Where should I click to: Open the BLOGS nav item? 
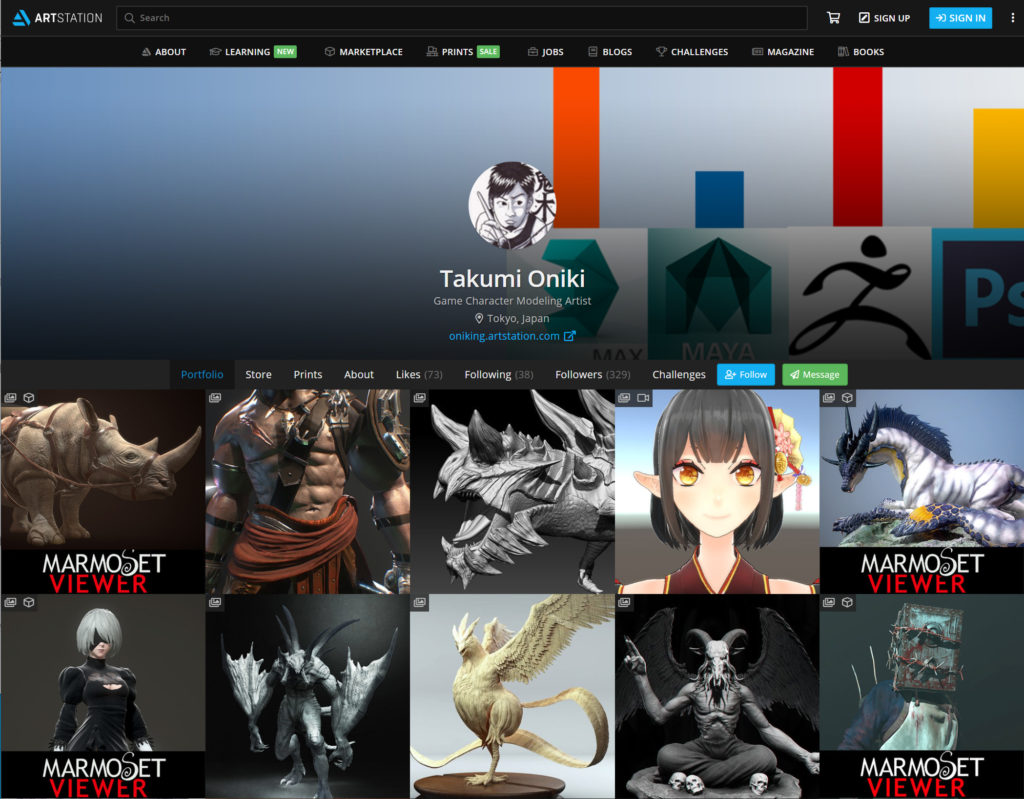pos(610,52)
